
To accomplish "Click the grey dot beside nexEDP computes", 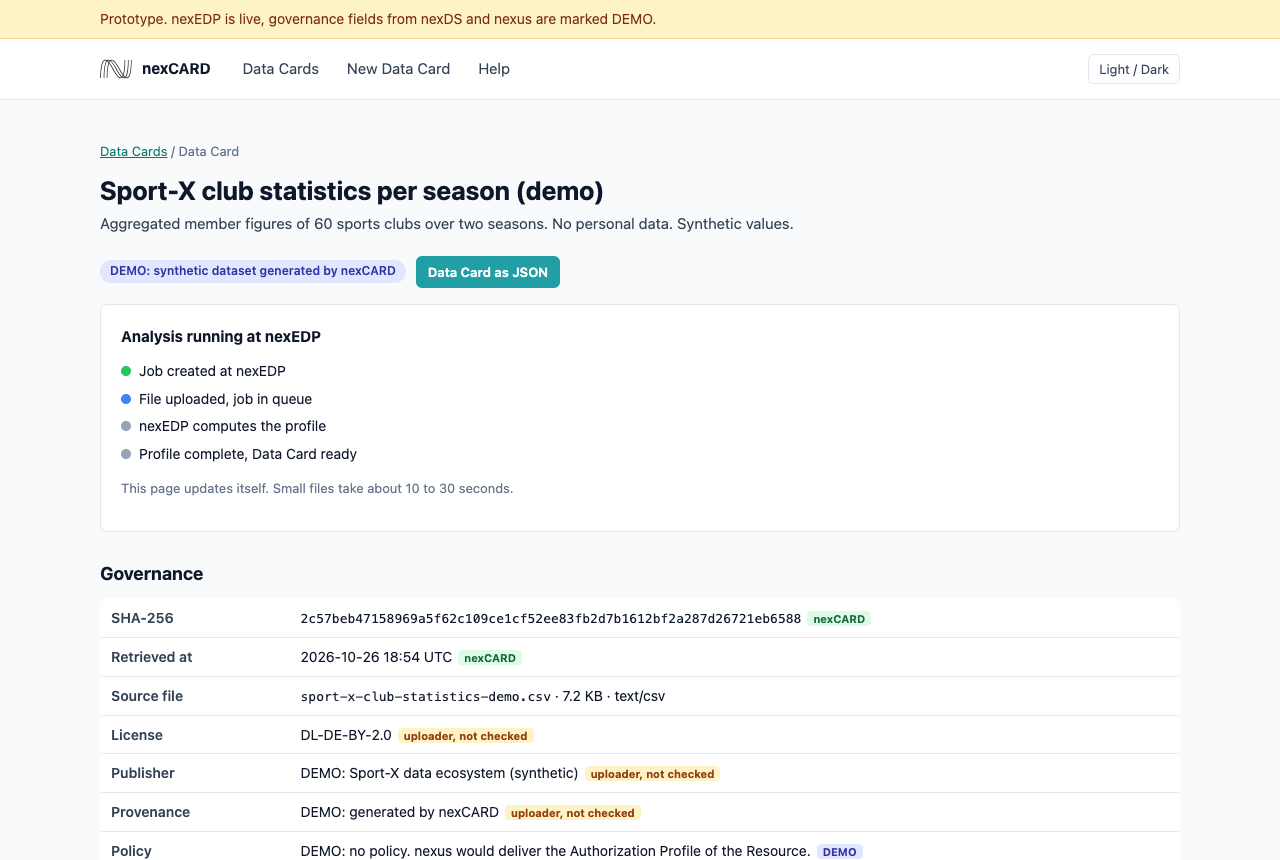I will tap(126, 426).
